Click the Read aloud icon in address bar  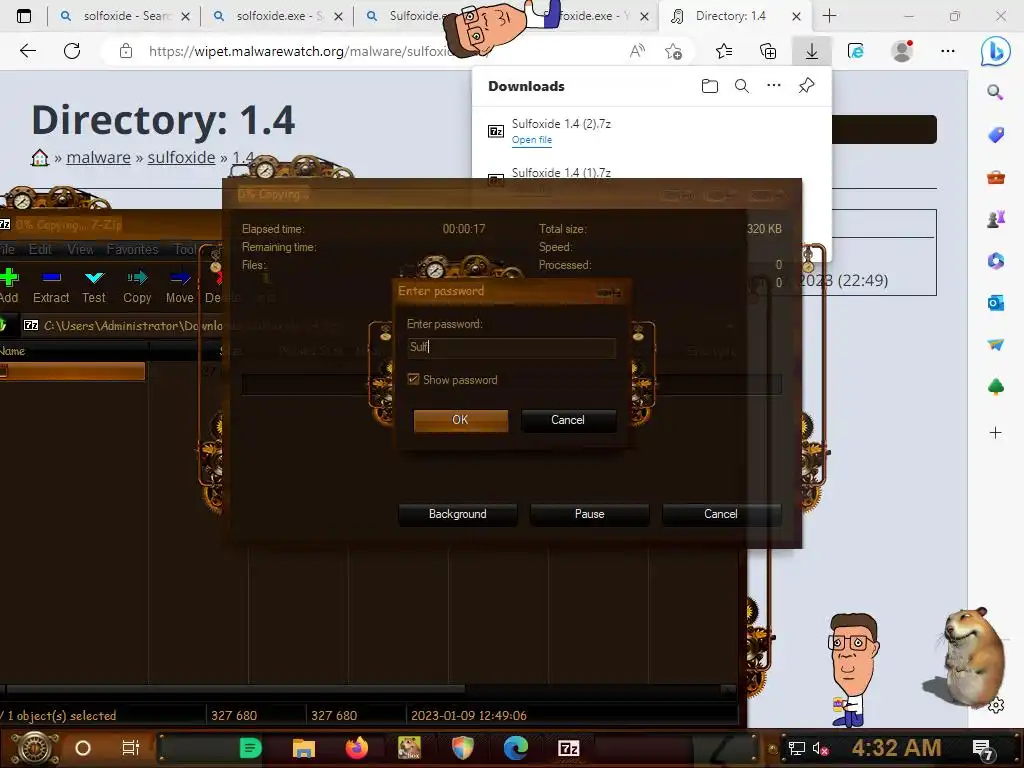[637, 51]
